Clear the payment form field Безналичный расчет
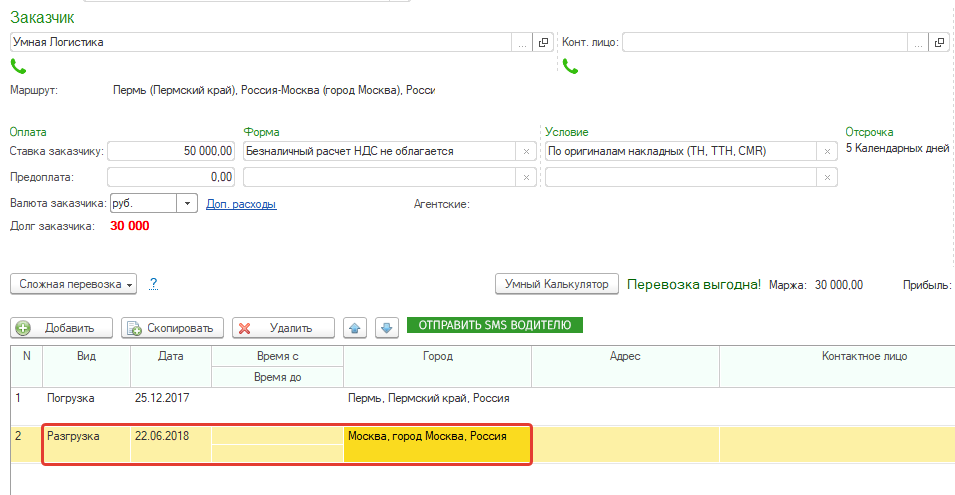955x495 pixels. pos(526,152)
